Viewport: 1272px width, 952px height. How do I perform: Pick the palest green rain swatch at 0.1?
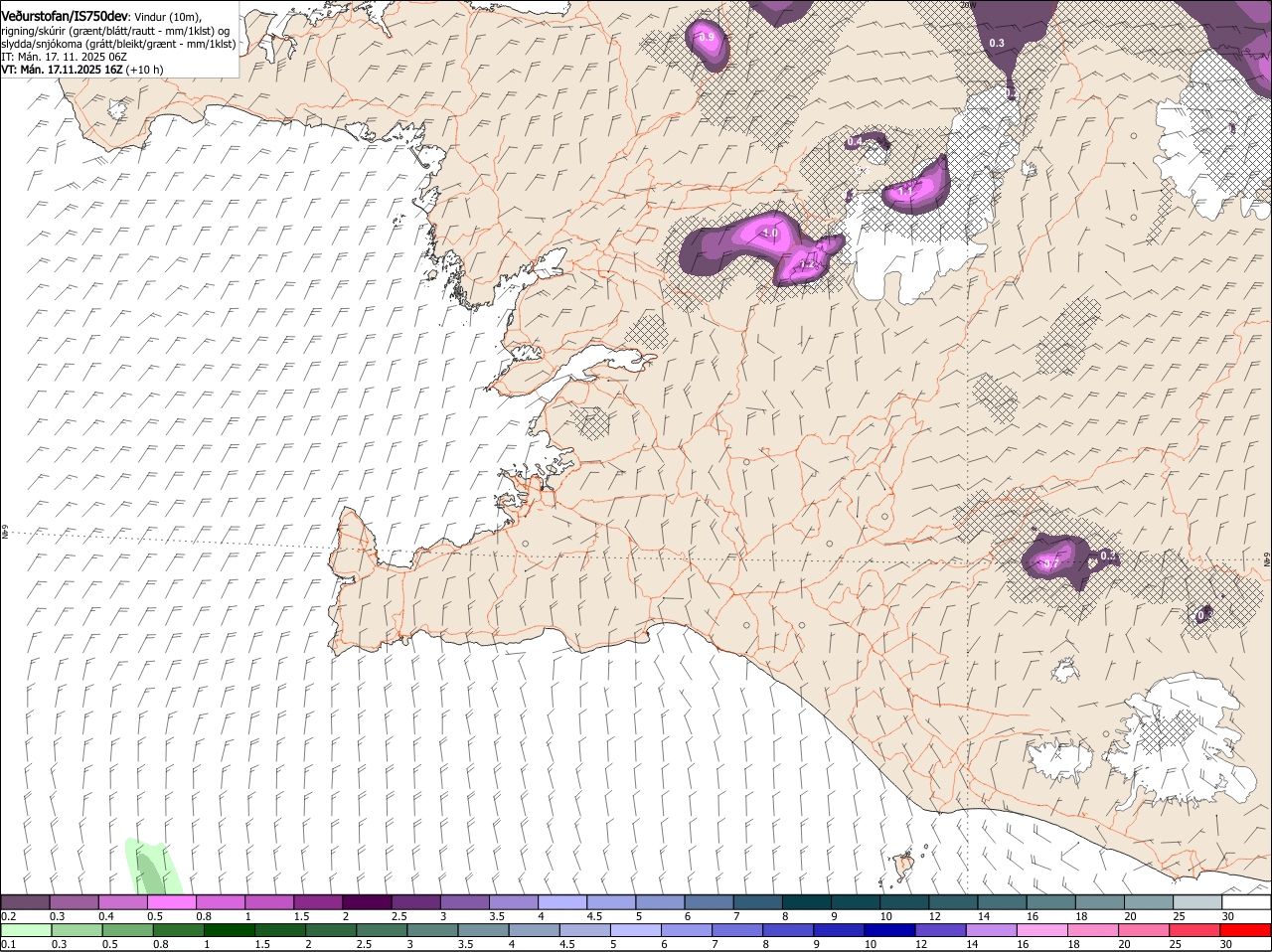[26, 930]
